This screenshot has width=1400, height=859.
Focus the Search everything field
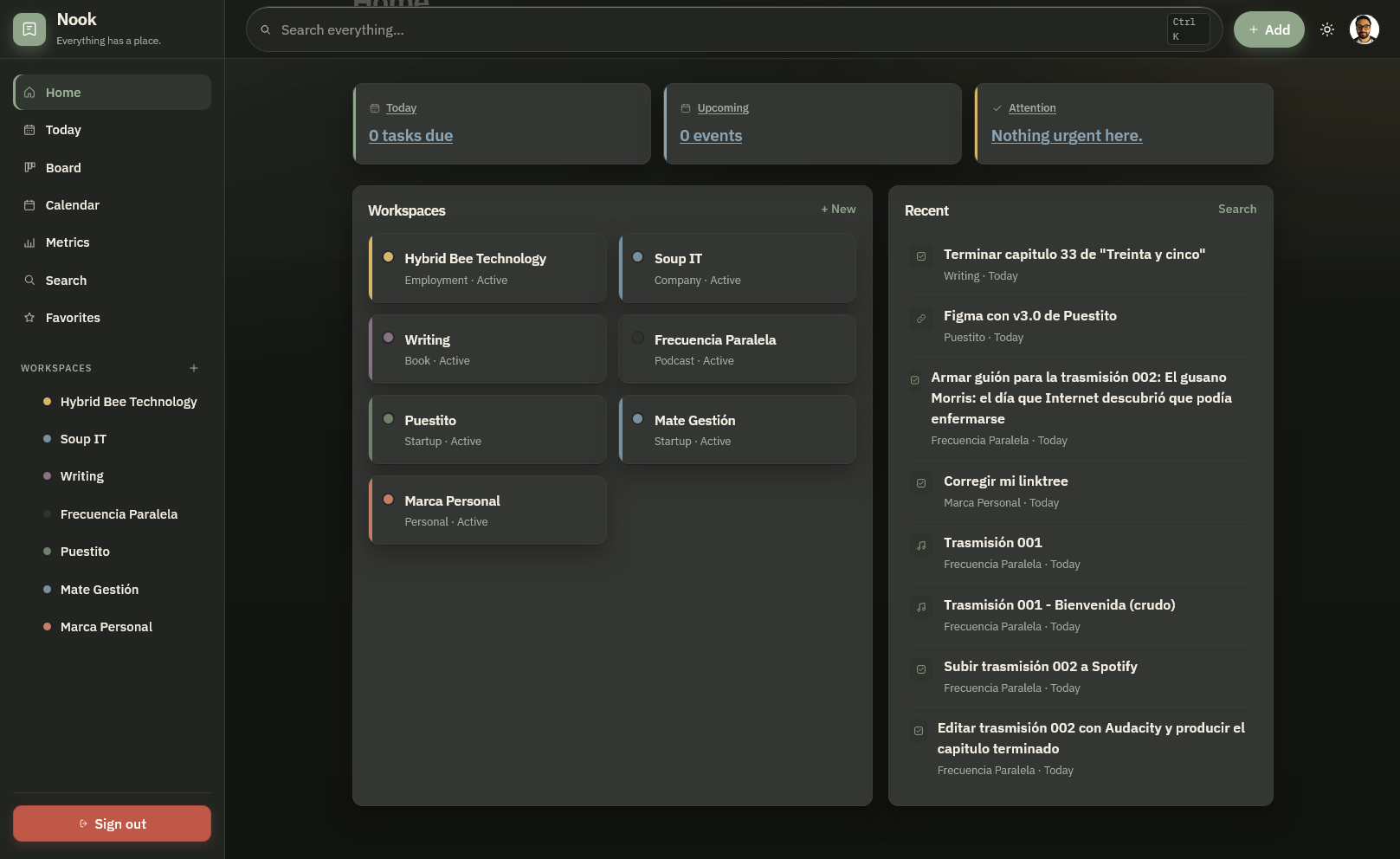pos(734,29)
